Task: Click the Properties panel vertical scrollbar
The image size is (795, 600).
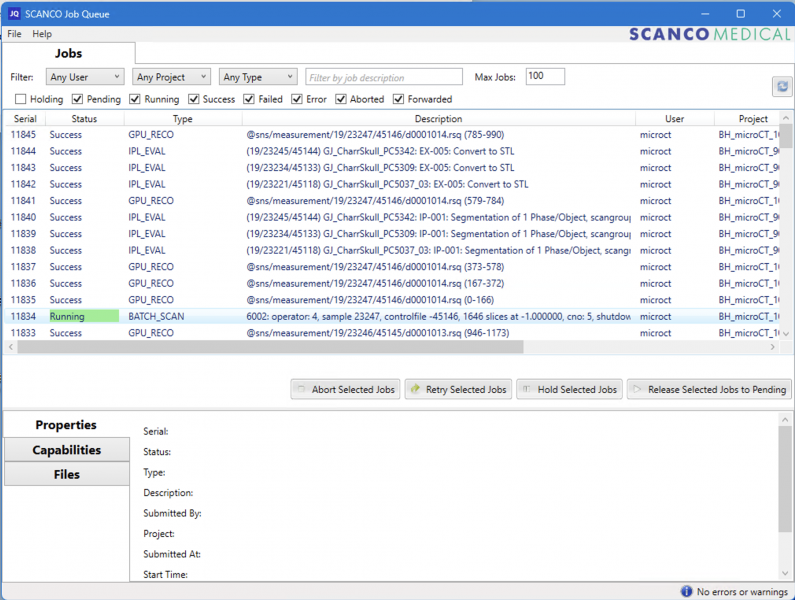Action: pyautogui.click(x=784, y=479)
